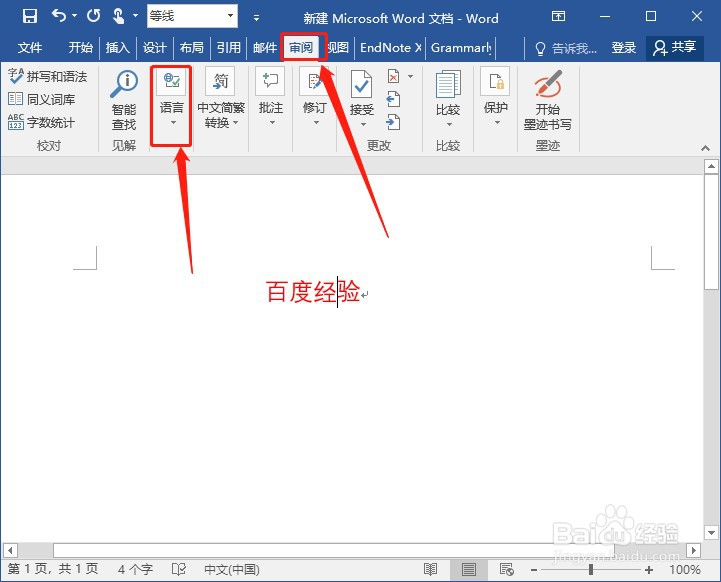Click the 开始墨迹书写 pen icon
Screen dimensions: 721x582
[x=548, y=83]
